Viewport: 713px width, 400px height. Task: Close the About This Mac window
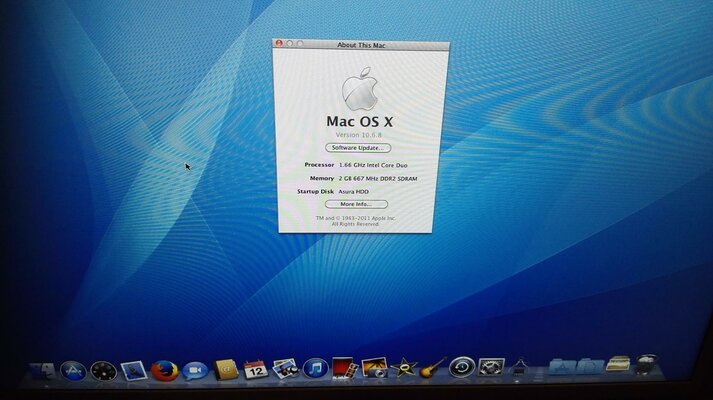coord(279,44)
